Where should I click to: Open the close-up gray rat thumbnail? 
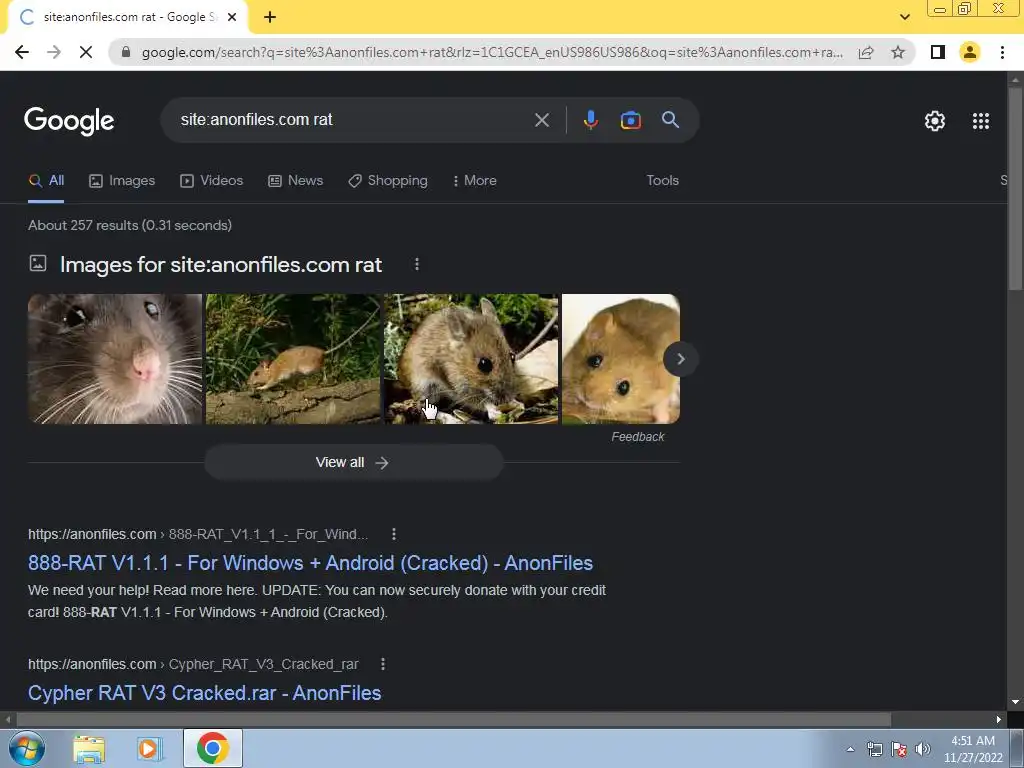115,359
